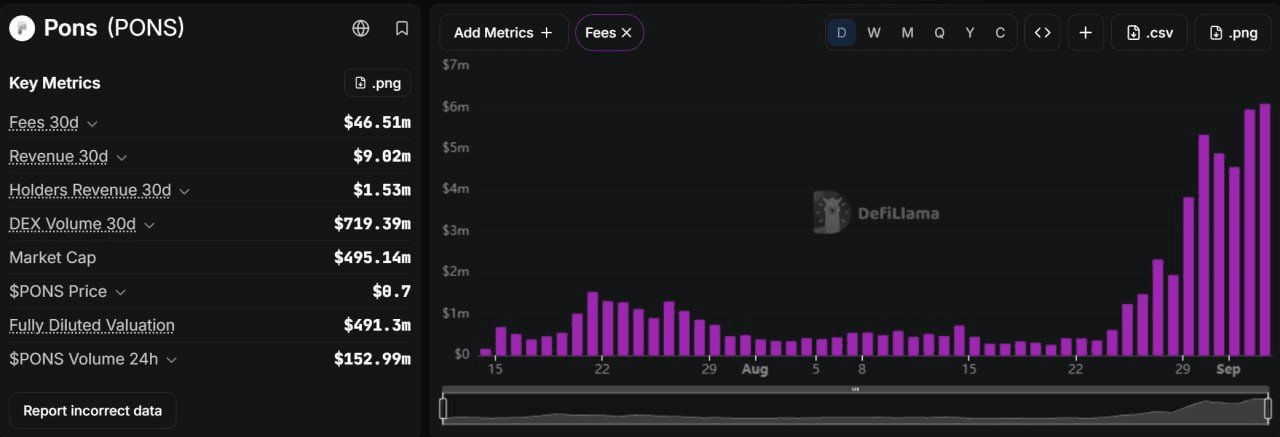Click the left range slider handle
This screenshot has height=437, width=1280.
(443, 408)
